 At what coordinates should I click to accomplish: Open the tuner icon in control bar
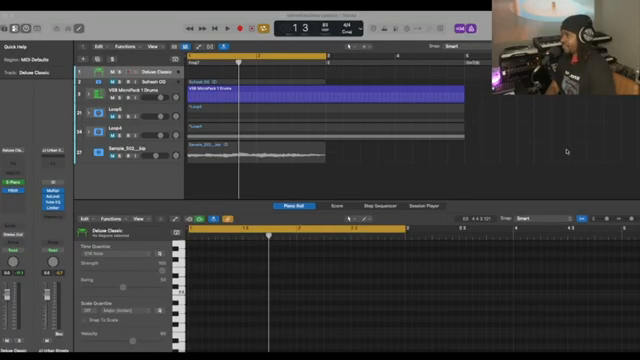click(x=429, y=29)
